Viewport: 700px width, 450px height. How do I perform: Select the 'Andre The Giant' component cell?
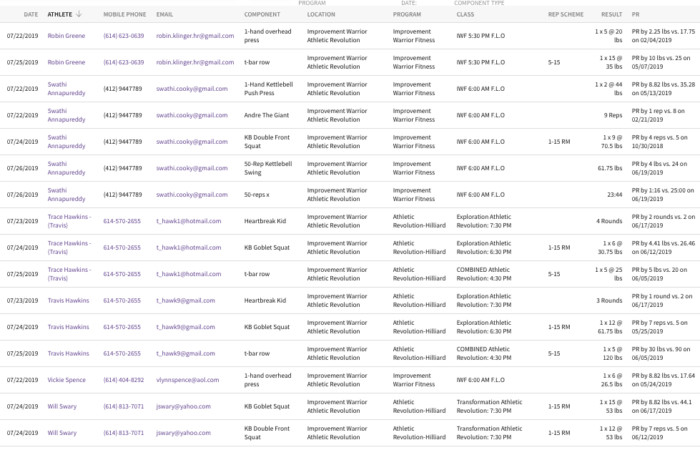click(267, 115)
